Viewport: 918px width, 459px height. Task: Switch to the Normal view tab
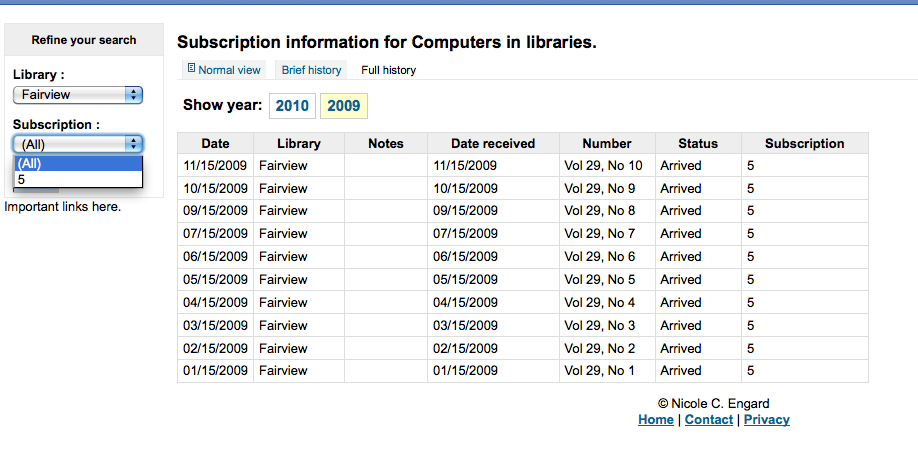[229, 70]
